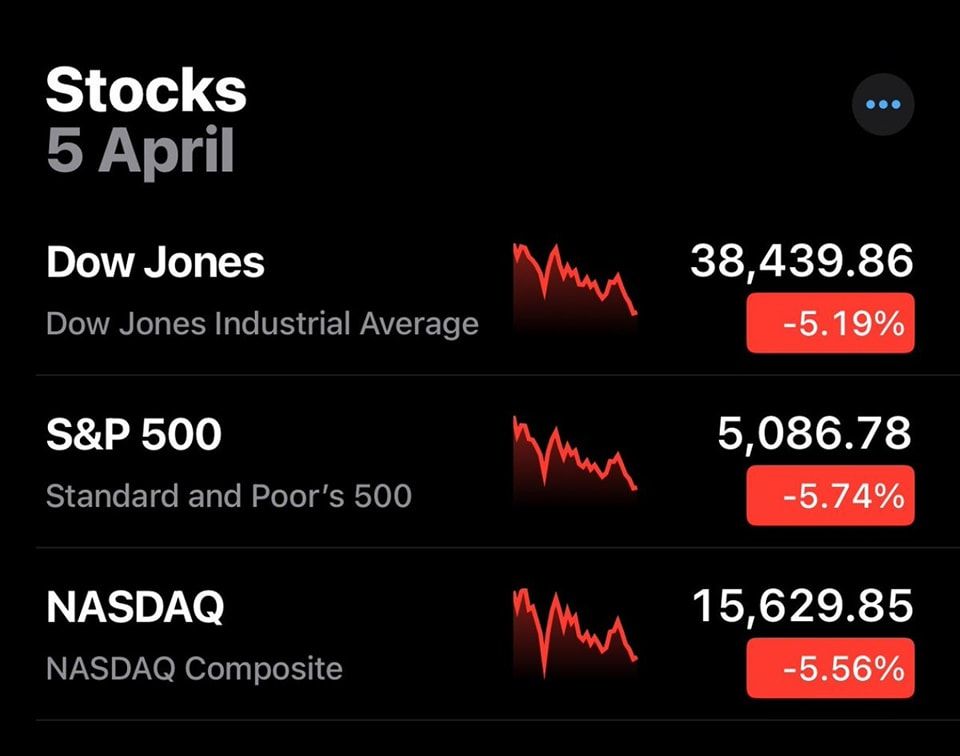The width and height of the screenshot is (960, 756).
Task: Select the S&P 500 ticker name
Action: 133,435
